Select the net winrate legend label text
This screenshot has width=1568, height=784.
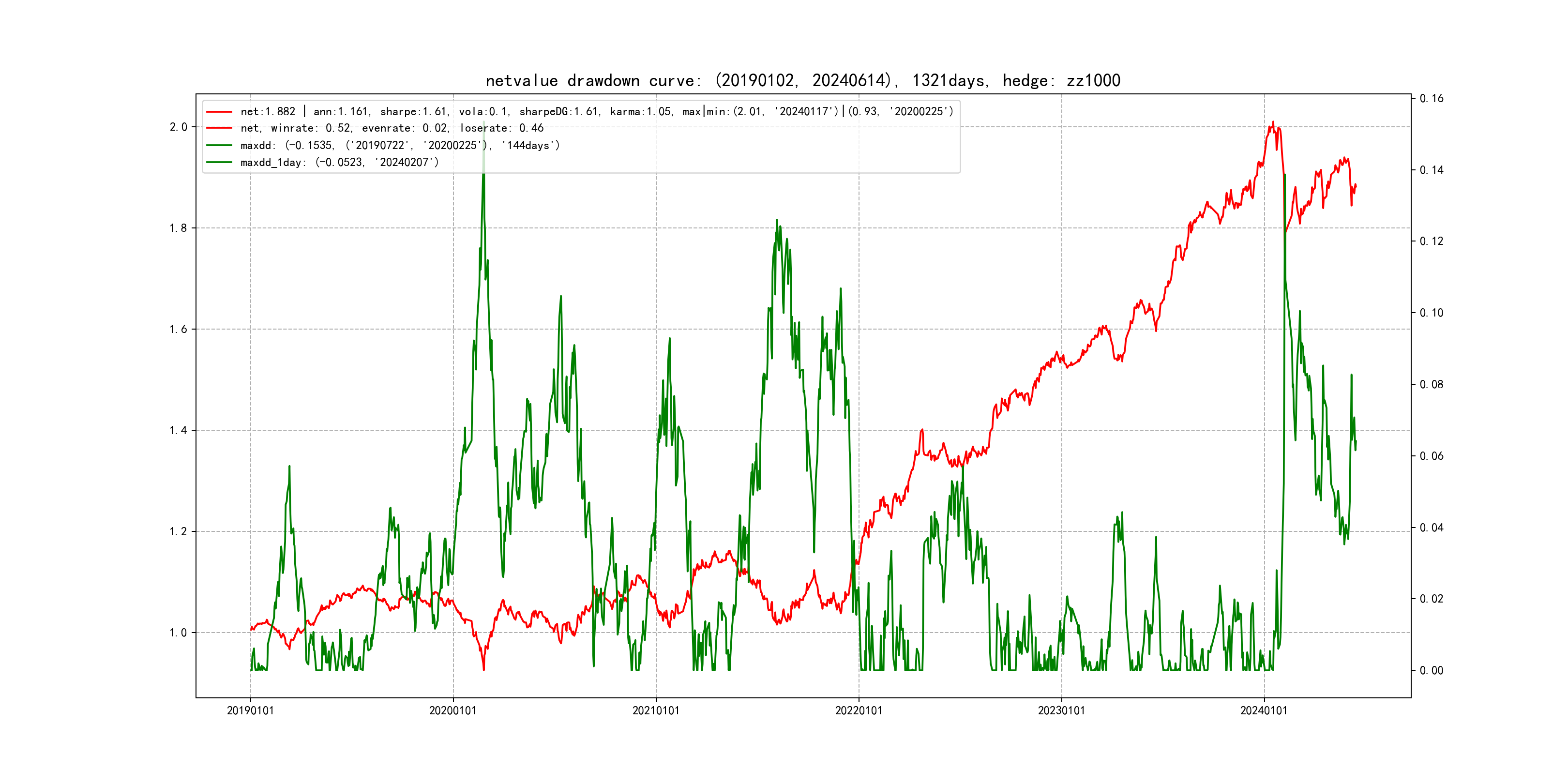click(392, 128)
